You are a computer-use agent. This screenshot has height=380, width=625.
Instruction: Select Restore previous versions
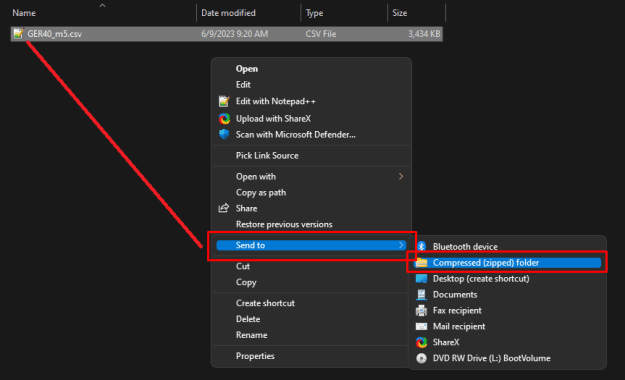(x=284, y=224)
